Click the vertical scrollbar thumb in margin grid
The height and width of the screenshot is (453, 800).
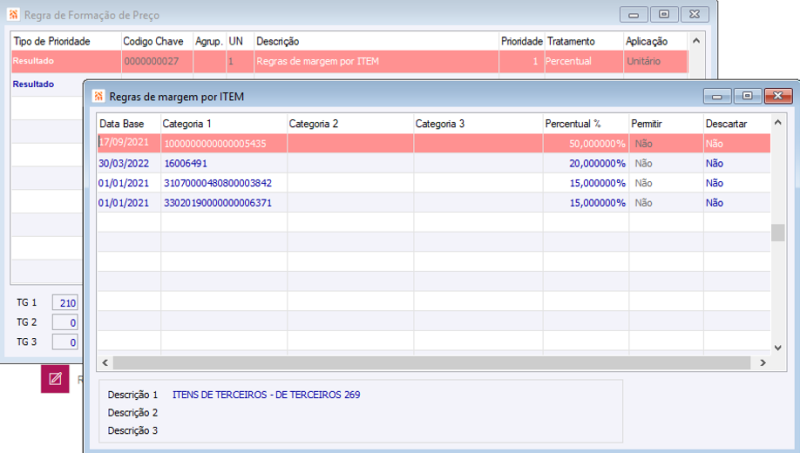[x=778, y=233]
